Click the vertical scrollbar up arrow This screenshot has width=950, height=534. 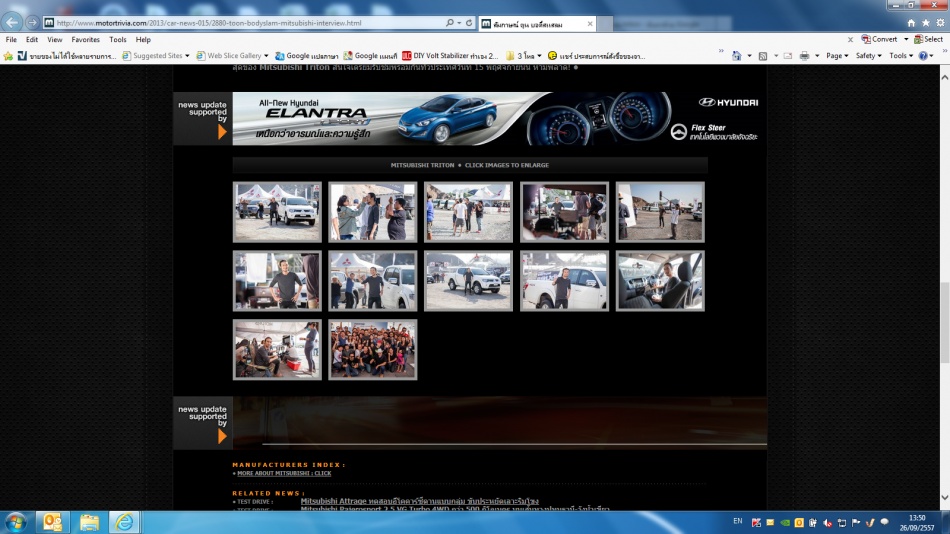click(945, 77)
